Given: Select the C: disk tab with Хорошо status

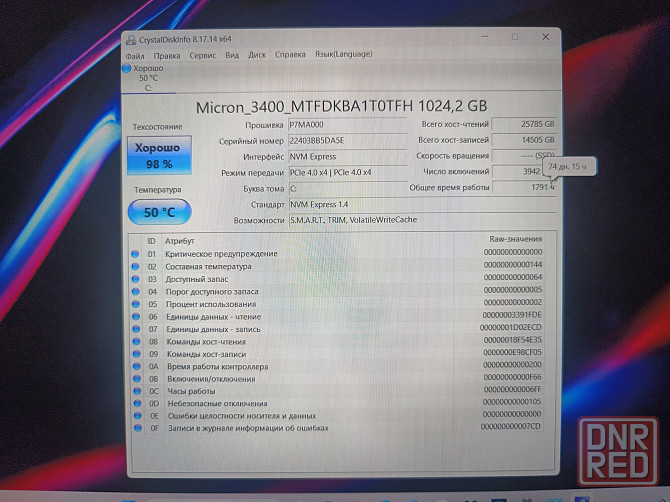Looking at the screenshot, I should point(148,78).
